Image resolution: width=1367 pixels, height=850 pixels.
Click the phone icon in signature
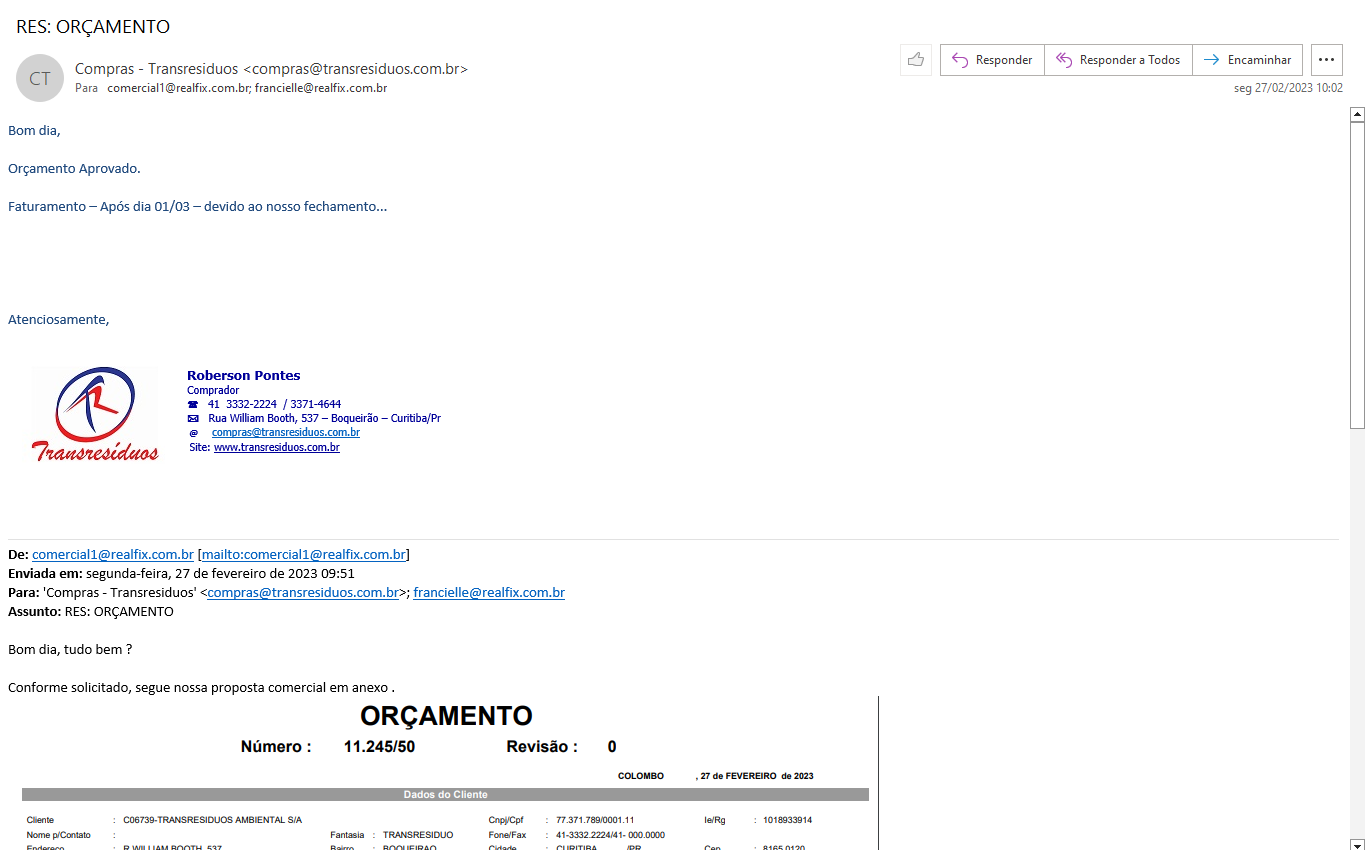tap(193, 405)
